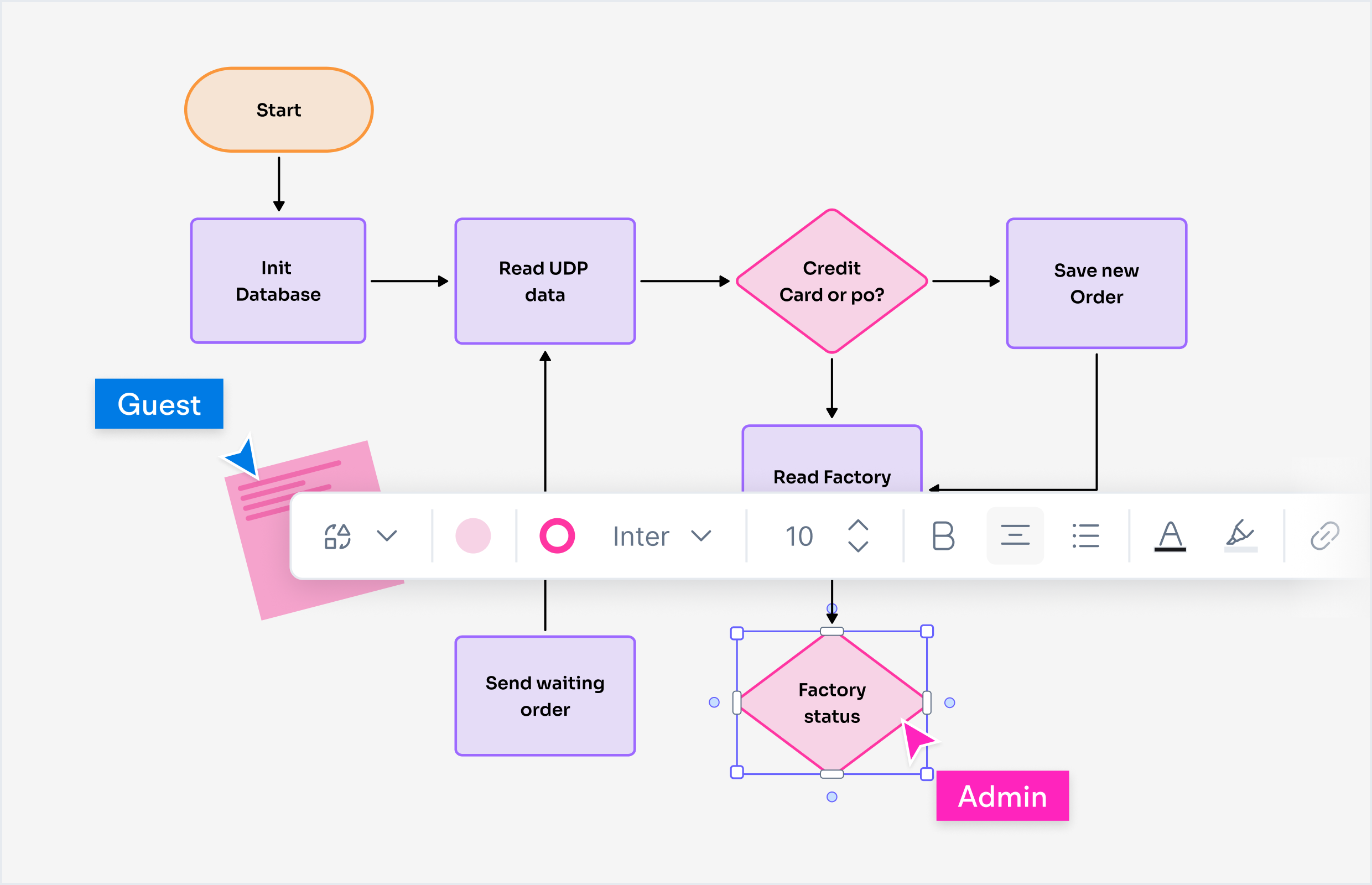The width and height of the screenshot is (1372, 885).
Task: Click the left-edge midpoint handle of selection
Action: (x=737, y=702)
